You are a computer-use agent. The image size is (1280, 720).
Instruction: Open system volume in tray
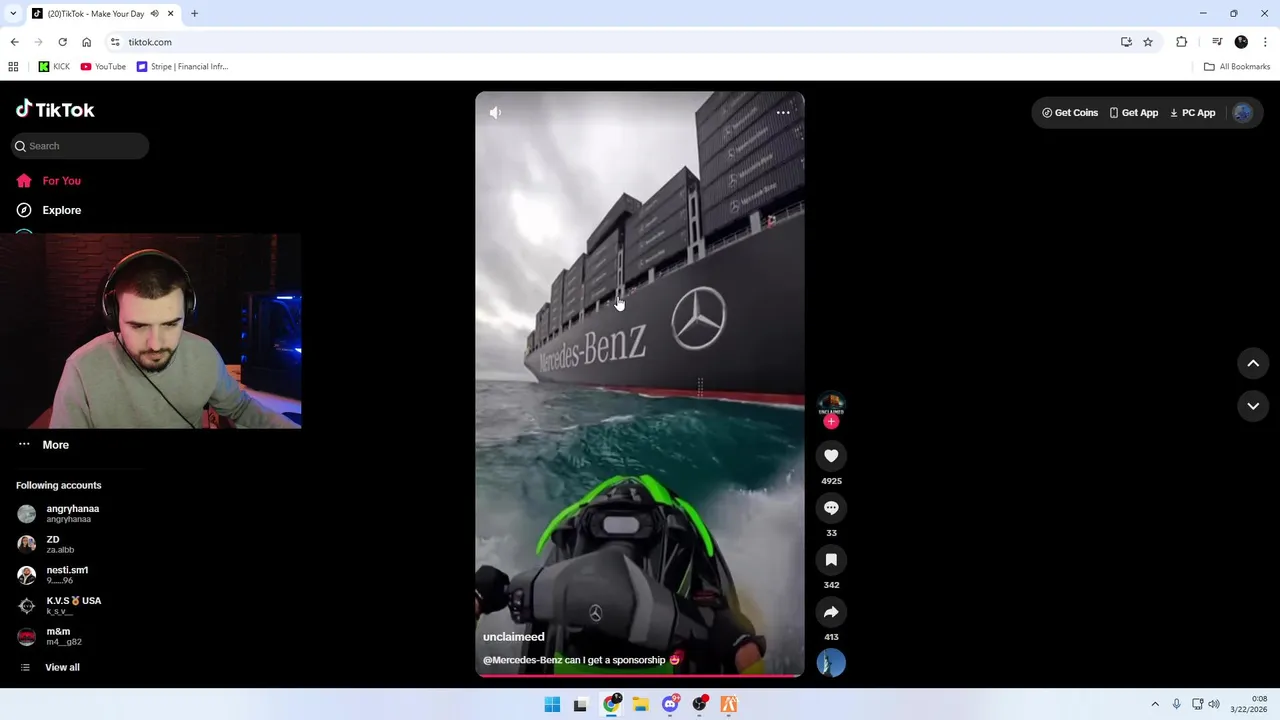1214,705
